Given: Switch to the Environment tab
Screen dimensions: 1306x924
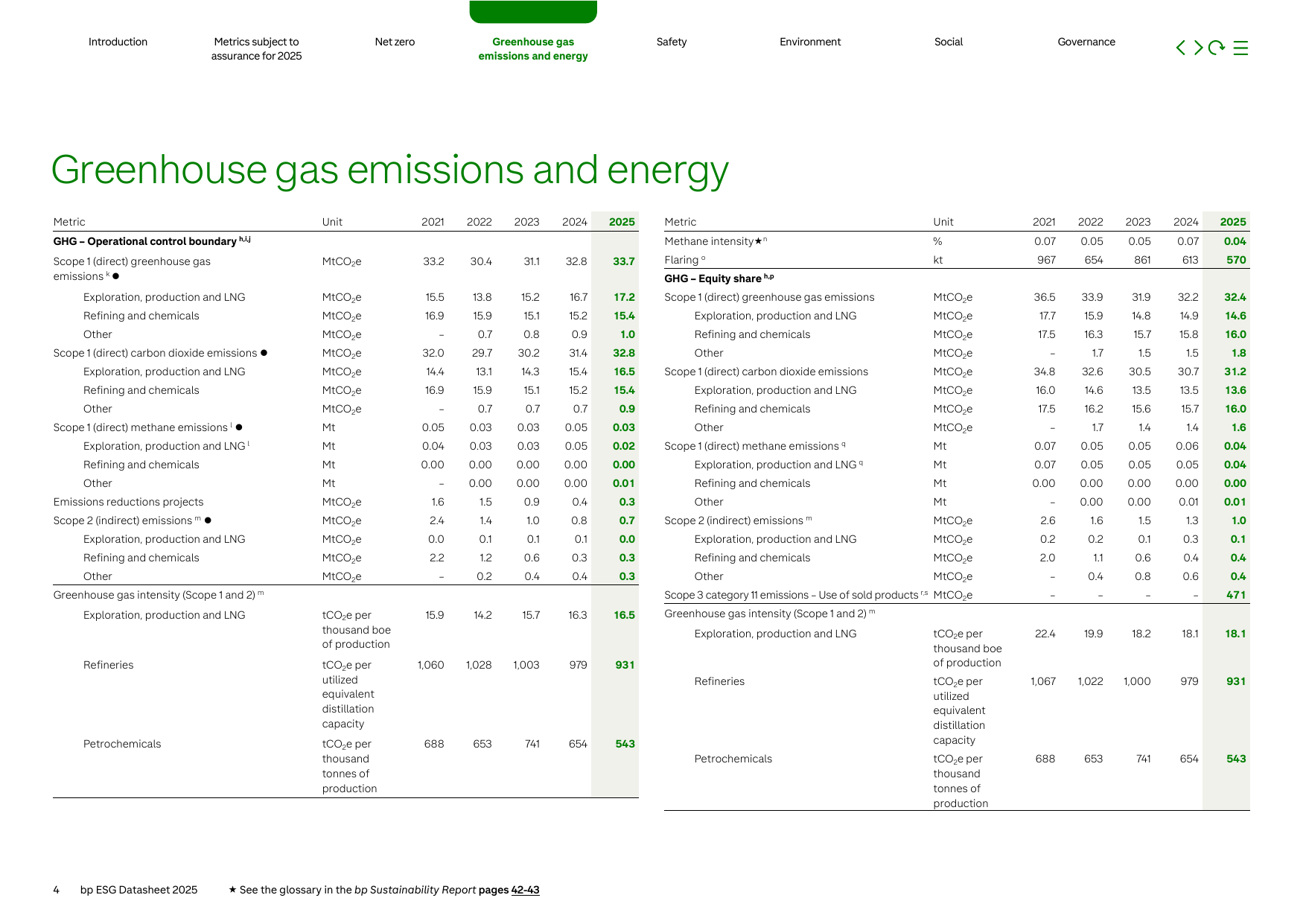Looking at the screenshot, I should tap(810, 42).
